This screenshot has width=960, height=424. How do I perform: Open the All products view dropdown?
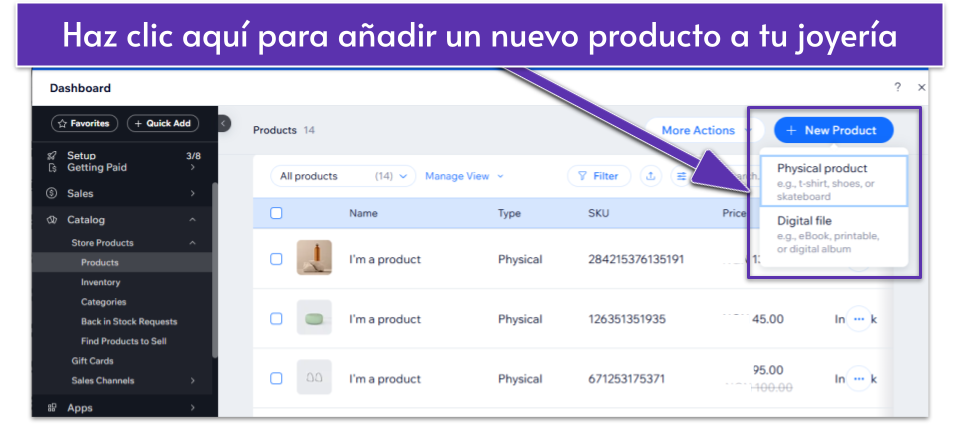(x=343, y=176)
